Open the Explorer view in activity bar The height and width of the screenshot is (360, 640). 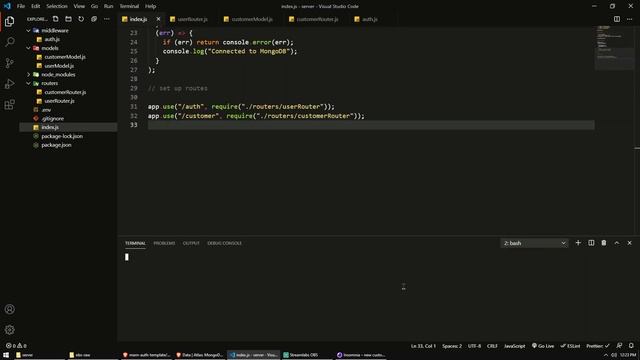click(9, 21)
